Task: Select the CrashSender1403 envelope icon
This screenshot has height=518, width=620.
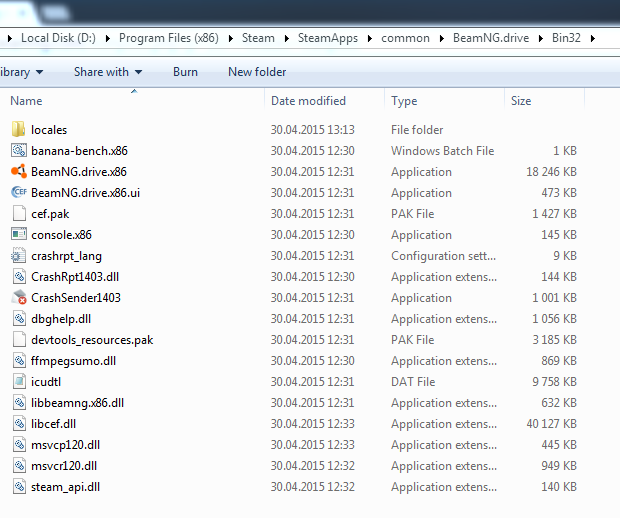Action: pyautogui.click(x=19, y=297)
